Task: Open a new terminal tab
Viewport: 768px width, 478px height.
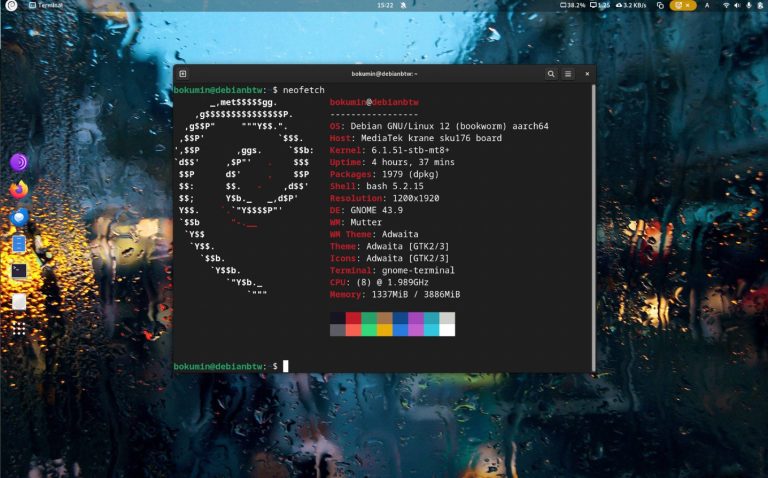Action: click(x=183, y=74)
